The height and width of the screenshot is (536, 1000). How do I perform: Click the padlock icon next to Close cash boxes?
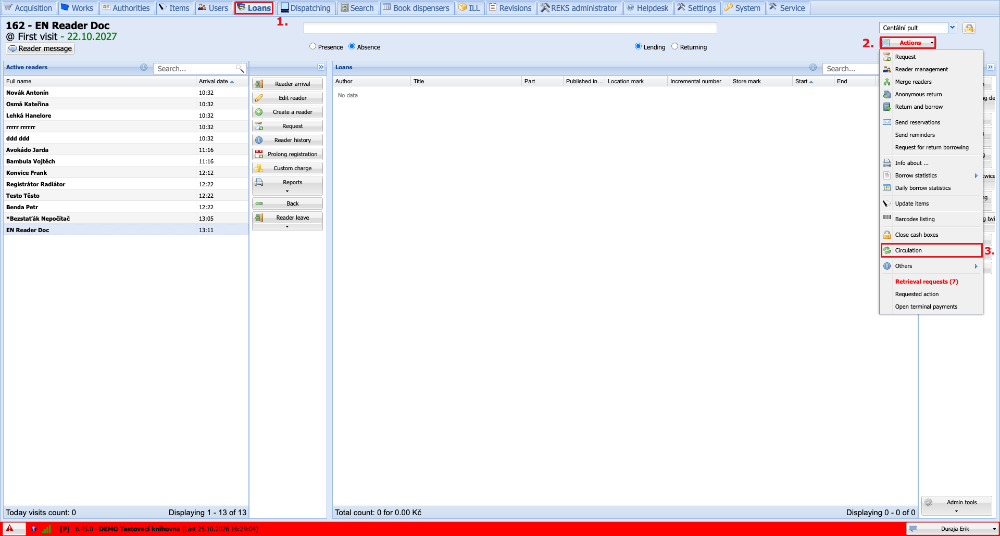(x=886, y=235)
